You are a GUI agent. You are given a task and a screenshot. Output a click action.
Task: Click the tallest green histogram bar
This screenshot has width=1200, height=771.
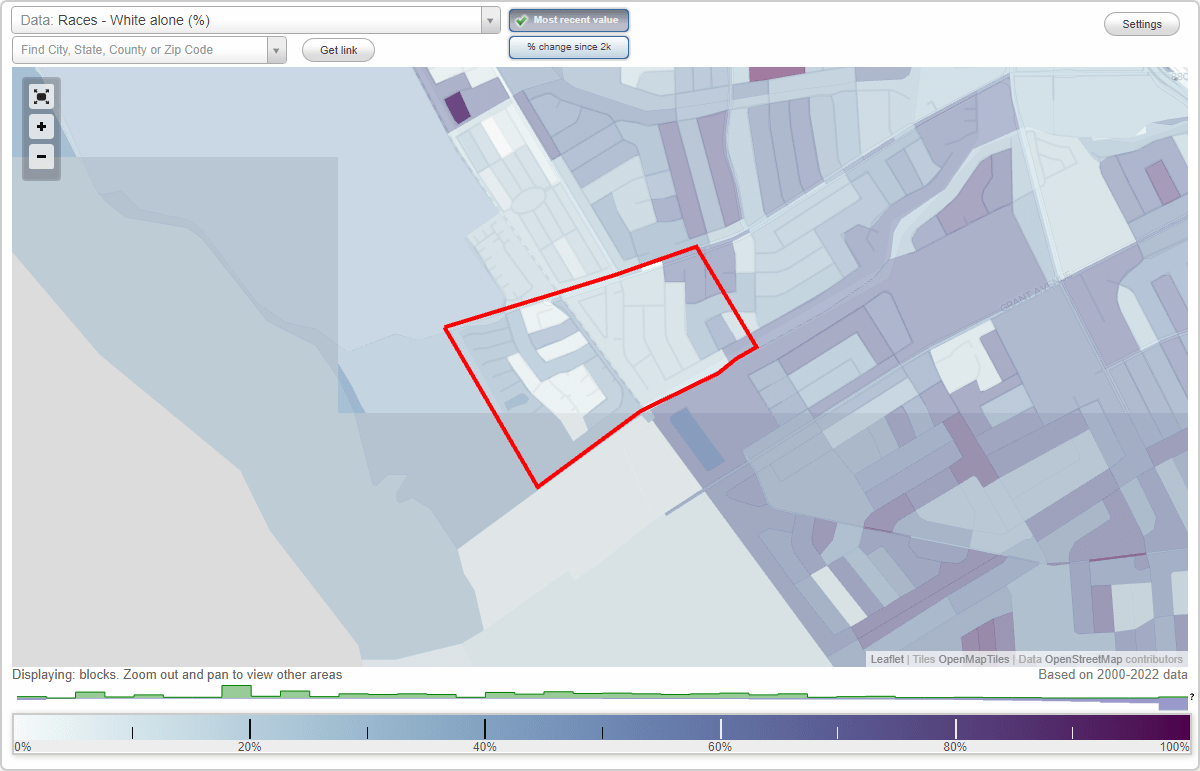tap(237, 690)
